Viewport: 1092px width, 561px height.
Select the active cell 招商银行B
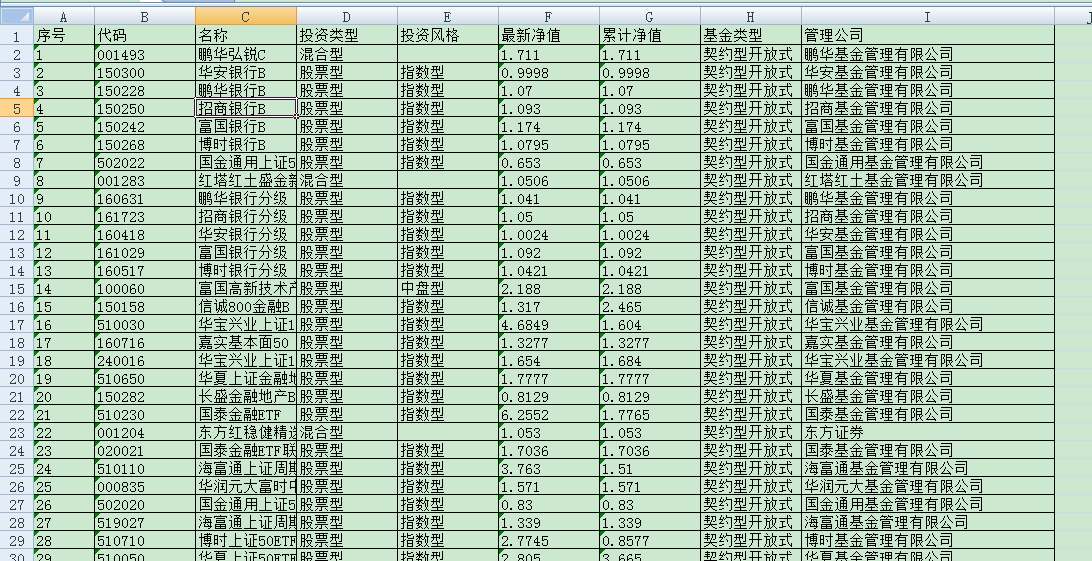[x=246, y=108]
